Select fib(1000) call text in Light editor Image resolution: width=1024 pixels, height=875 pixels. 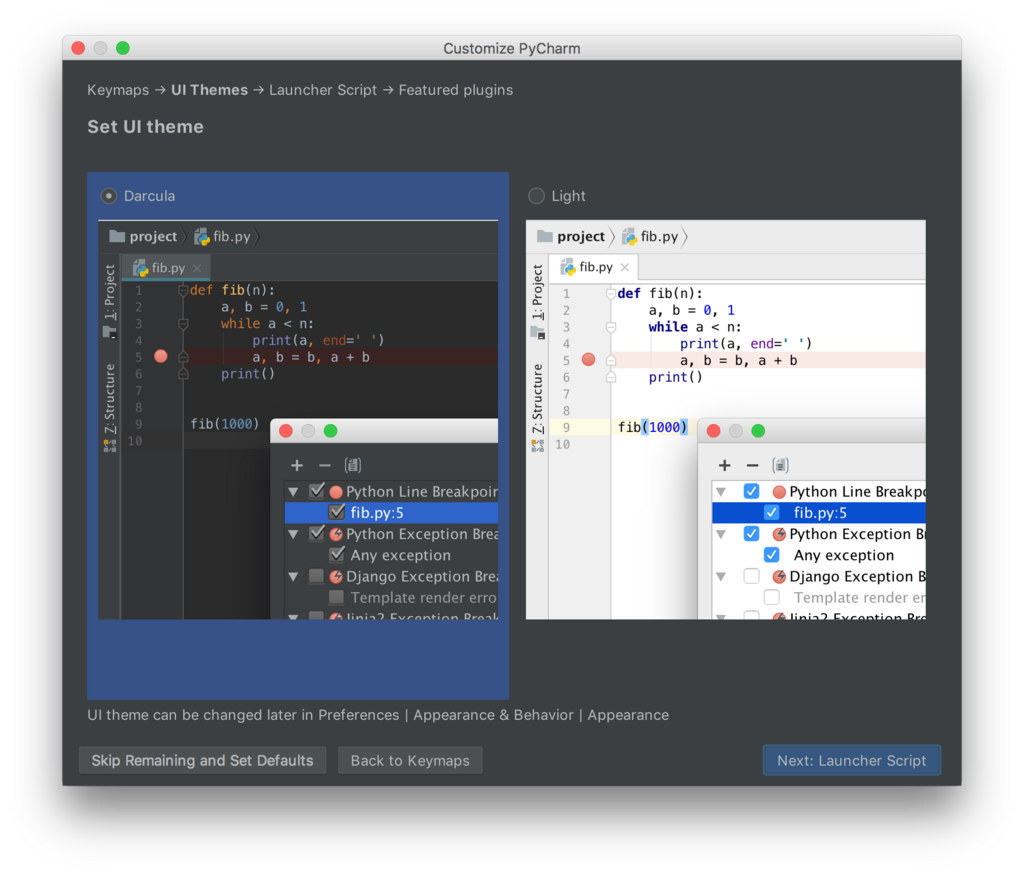[652, 427]
